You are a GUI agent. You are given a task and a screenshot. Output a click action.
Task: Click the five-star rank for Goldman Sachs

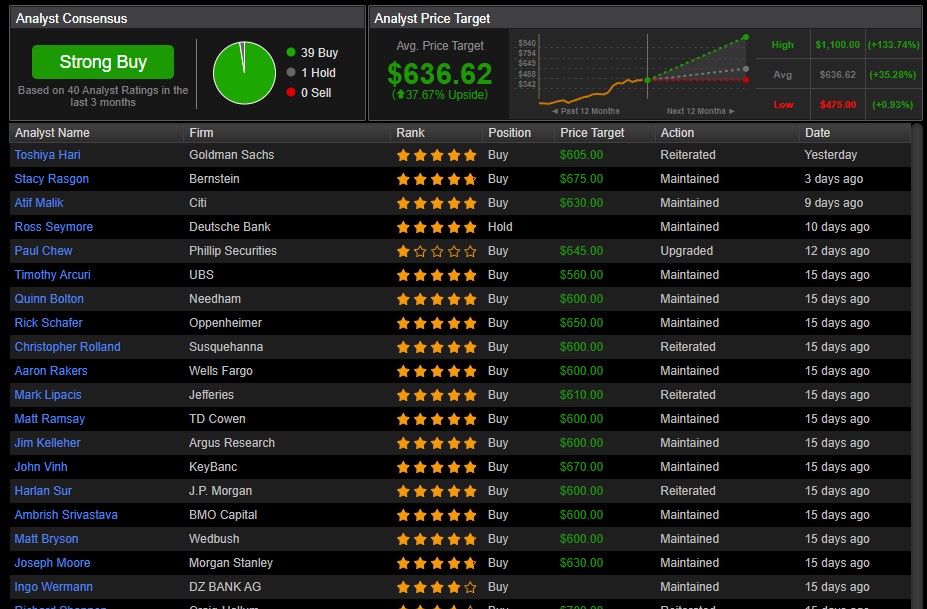click(436, 156)
